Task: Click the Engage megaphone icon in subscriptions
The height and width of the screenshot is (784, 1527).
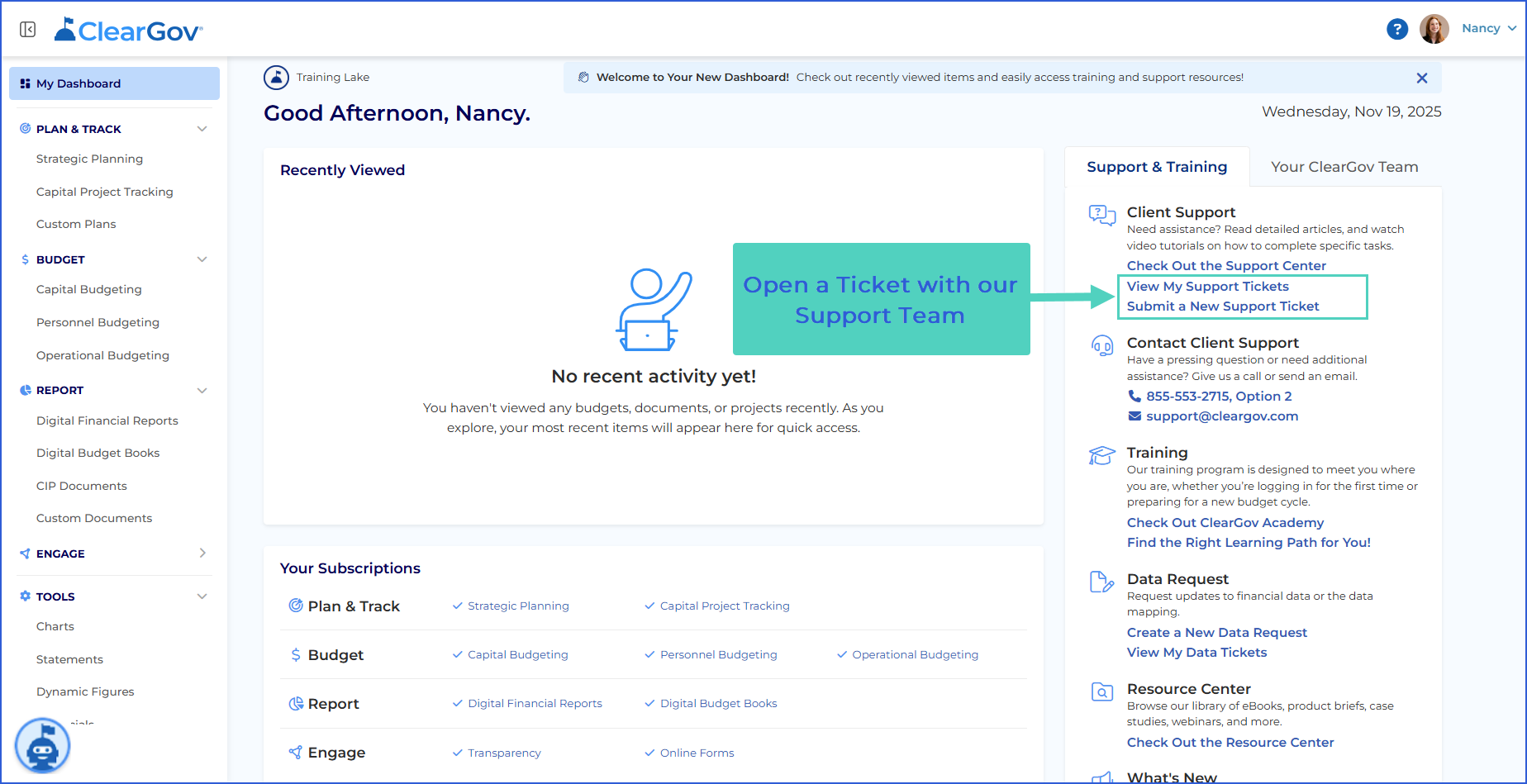Action: coord(295,753)
